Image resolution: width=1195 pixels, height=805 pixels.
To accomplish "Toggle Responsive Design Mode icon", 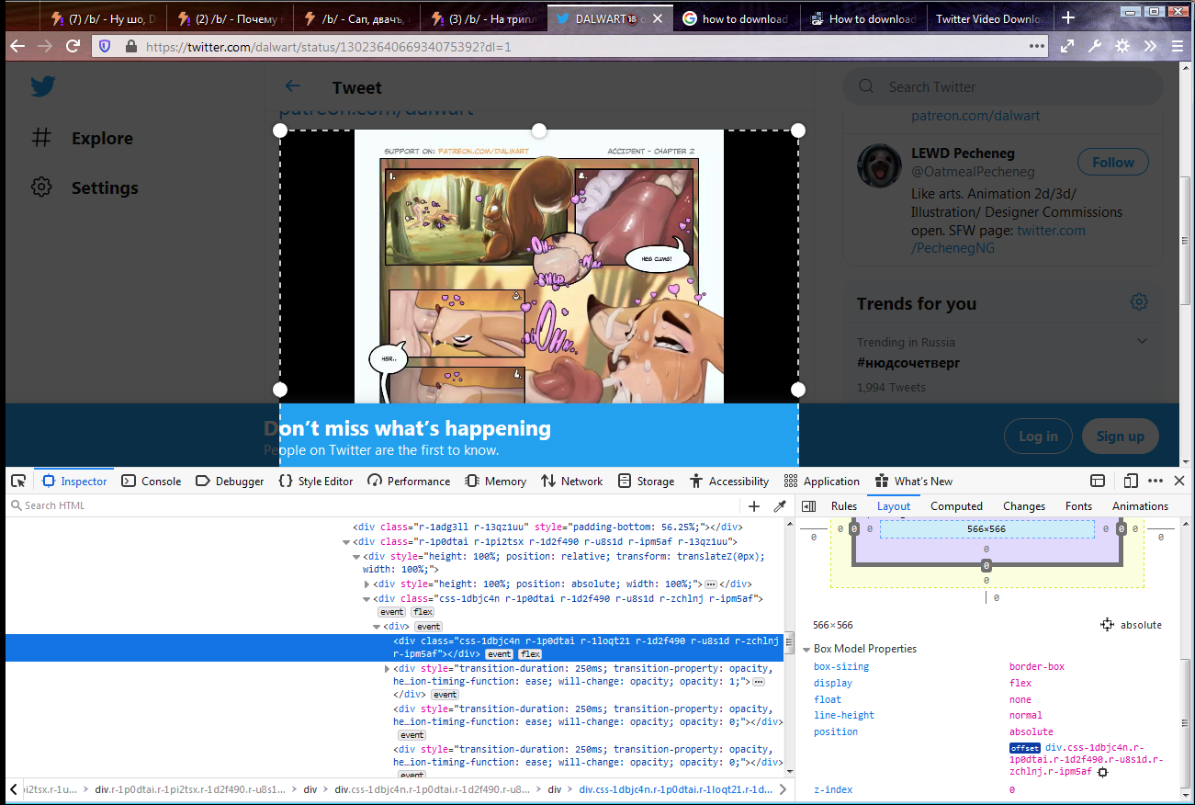I will 1130,481.
